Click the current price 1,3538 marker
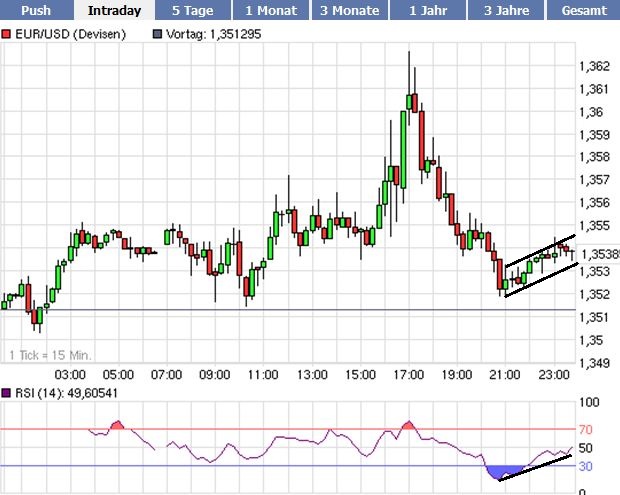Image resolution: width=620 pixels, height=495 pixels. click(x=599, y=254)
